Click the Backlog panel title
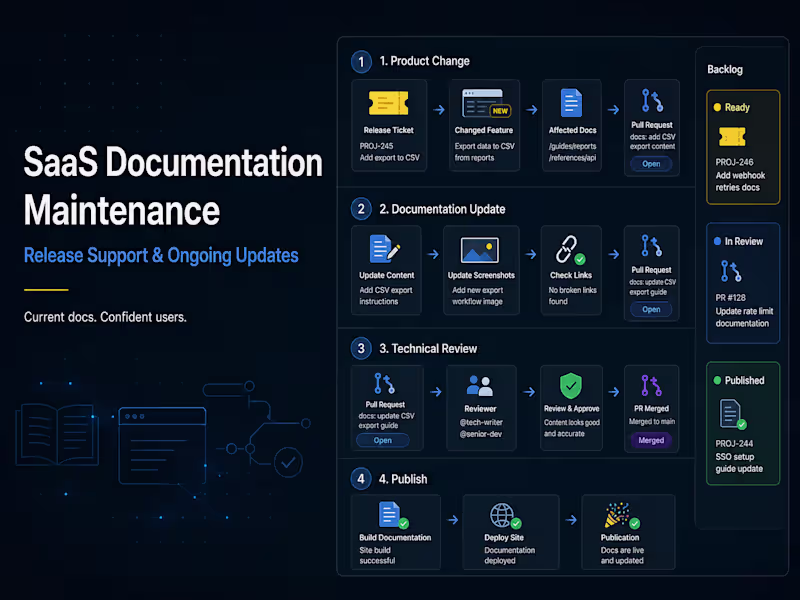 click(x=724, y=69)
